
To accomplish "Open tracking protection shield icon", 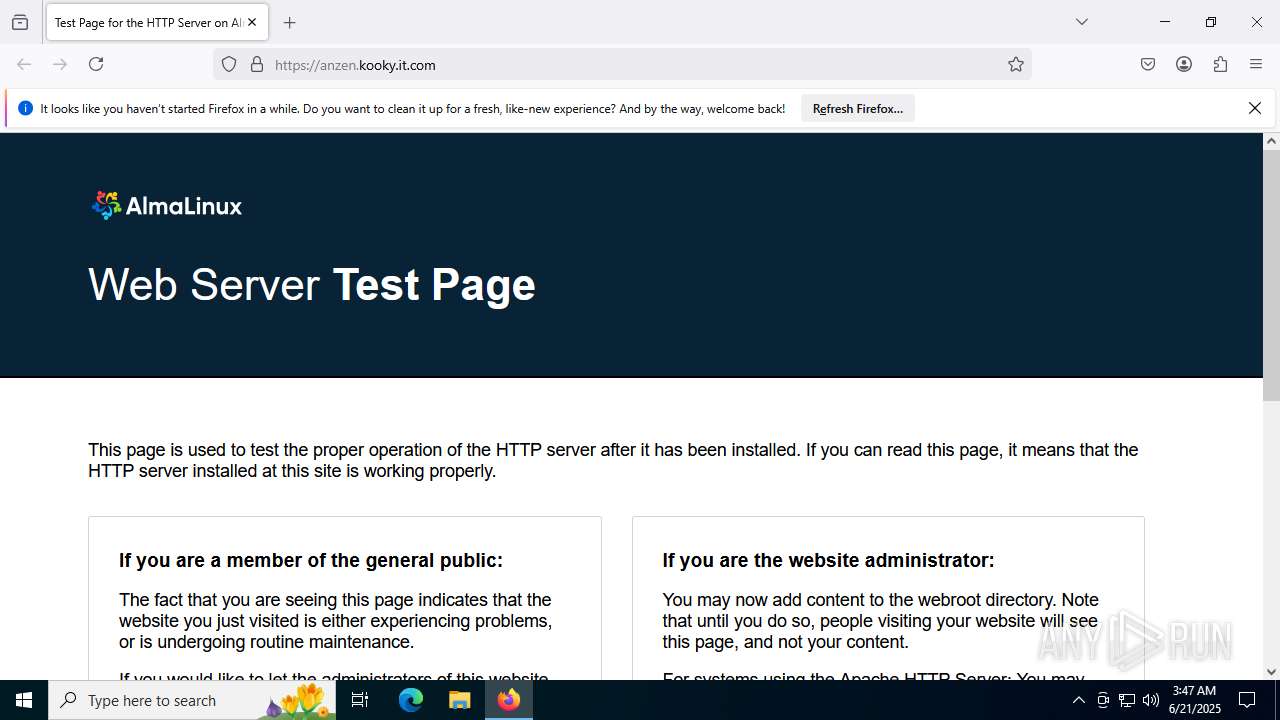I will click(x=229, y=64).
